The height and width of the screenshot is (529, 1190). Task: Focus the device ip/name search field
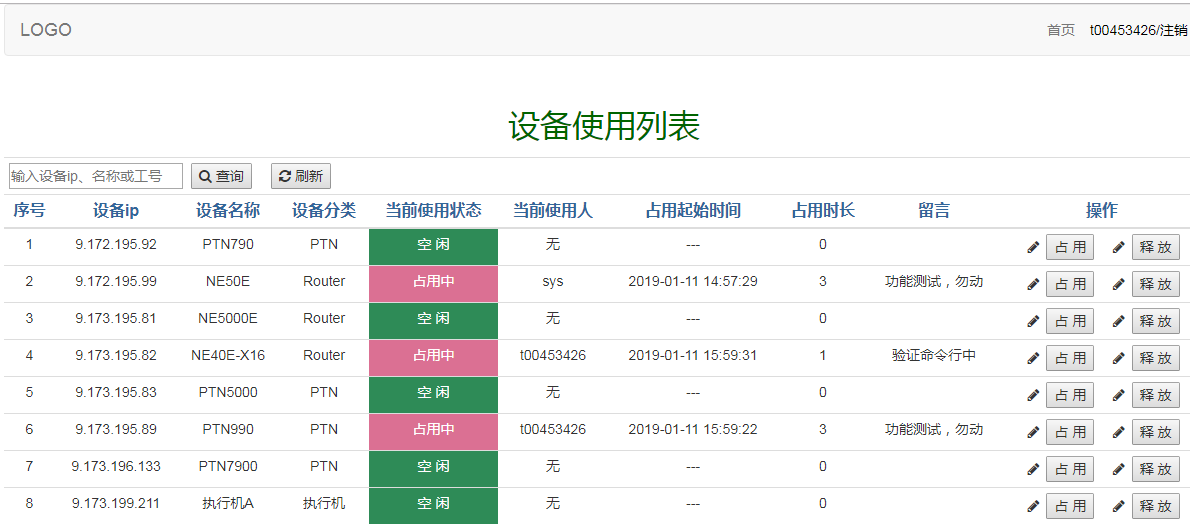96,176
